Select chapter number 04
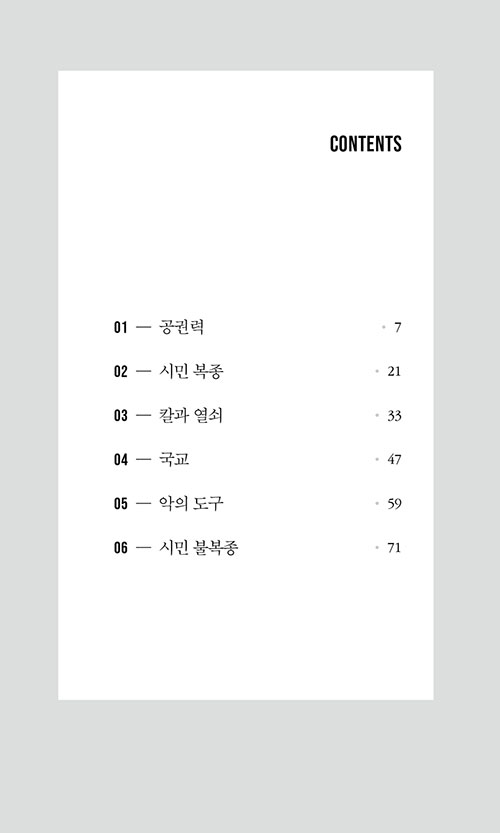This screenshot has width=500, height=833. [x=121, y=460]
